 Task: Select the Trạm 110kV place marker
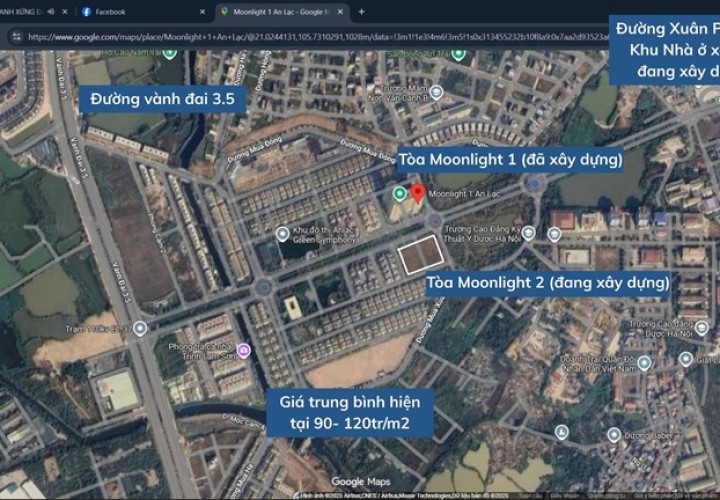point(140,328)
